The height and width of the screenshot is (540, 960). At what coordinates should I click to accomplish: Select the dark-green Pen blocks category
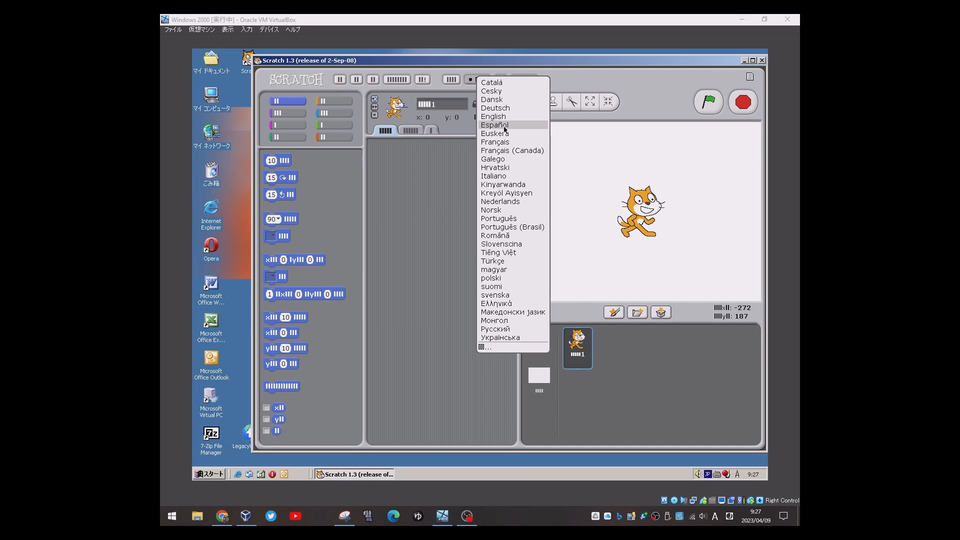[287, 137]
